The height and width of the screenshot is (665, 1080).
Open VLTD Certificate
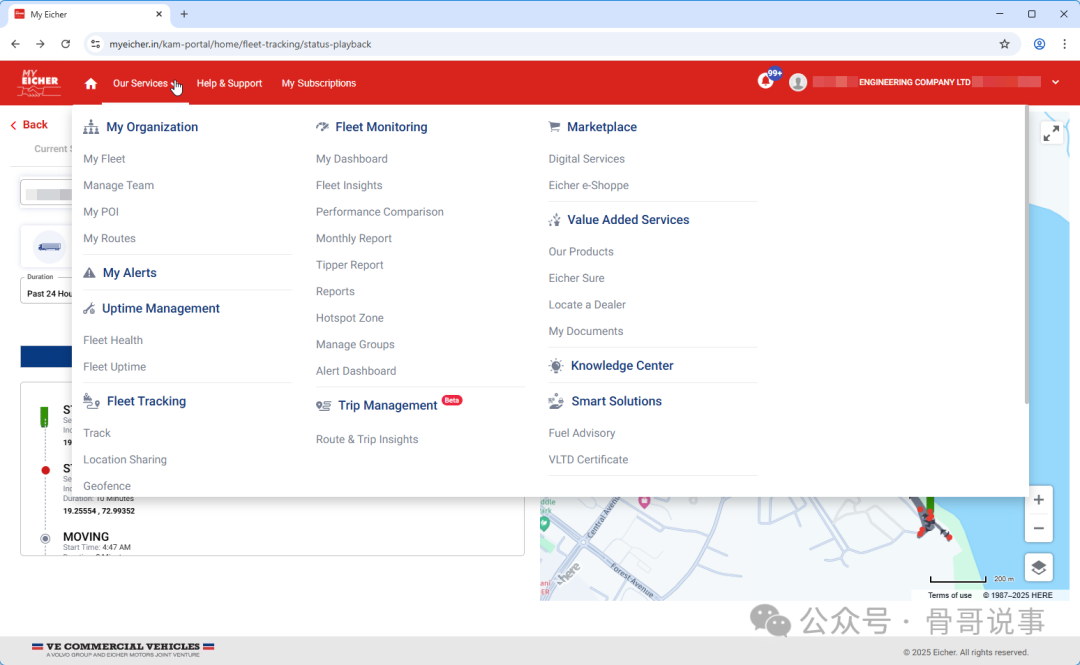(588, 460)
